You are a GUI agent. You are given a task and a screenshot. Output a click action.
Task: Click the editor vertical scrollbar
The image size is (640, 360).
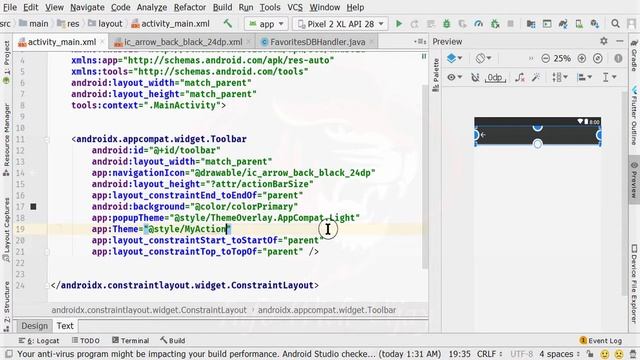(x=424, y=176)
